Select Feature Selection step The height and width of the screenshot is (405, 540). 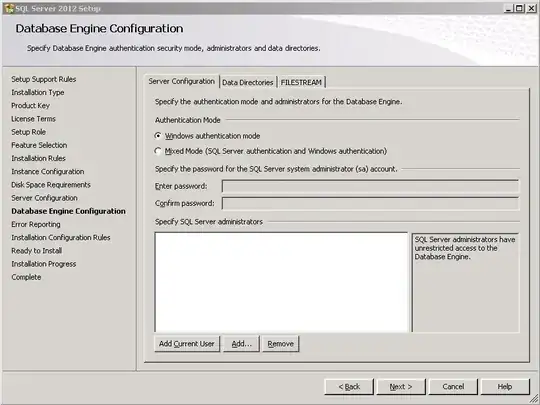(39, 145)
